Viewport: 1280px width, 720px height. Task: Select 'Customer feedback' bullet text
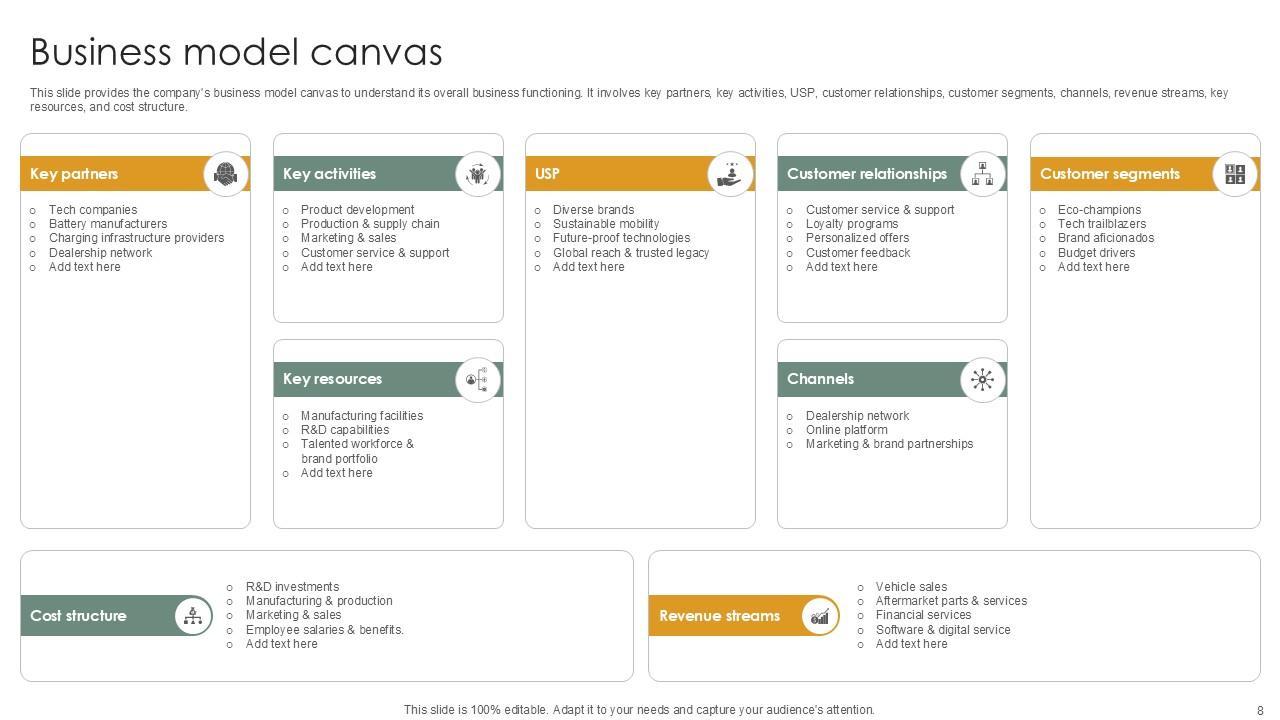858,253
